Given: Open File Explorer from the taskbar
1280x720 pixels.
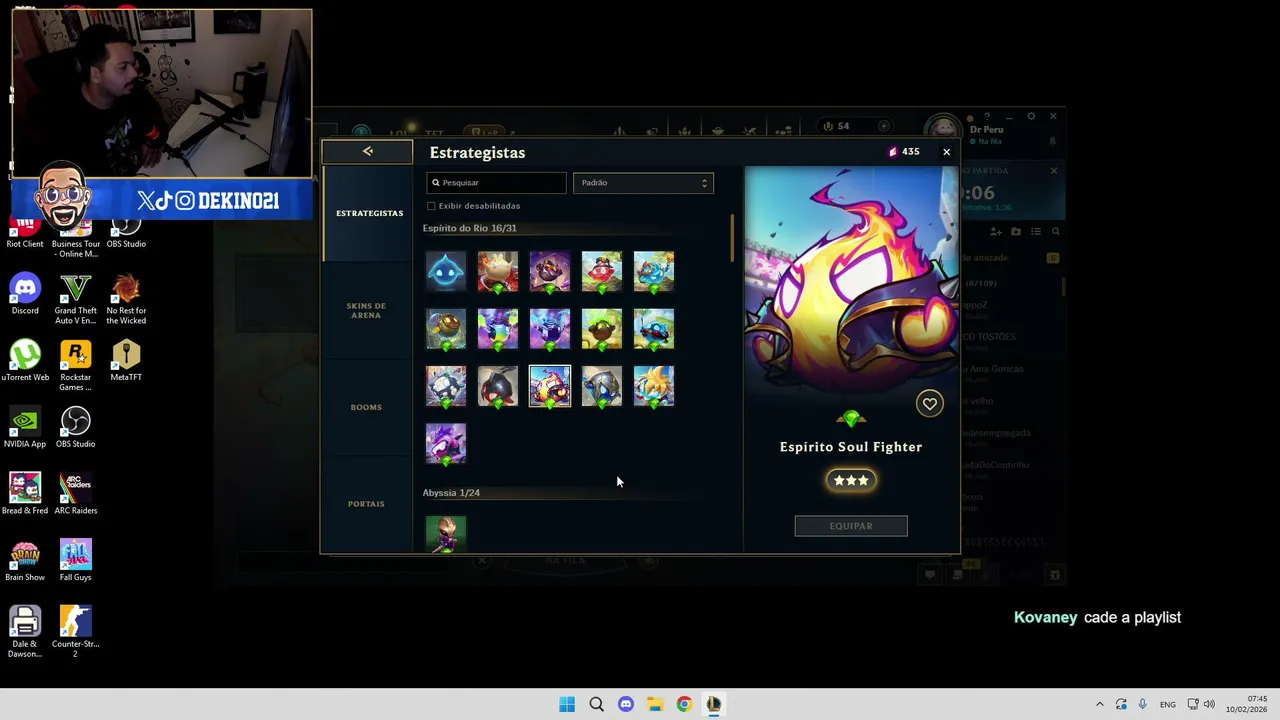Looking at the screenshot, I should (655, 704).
